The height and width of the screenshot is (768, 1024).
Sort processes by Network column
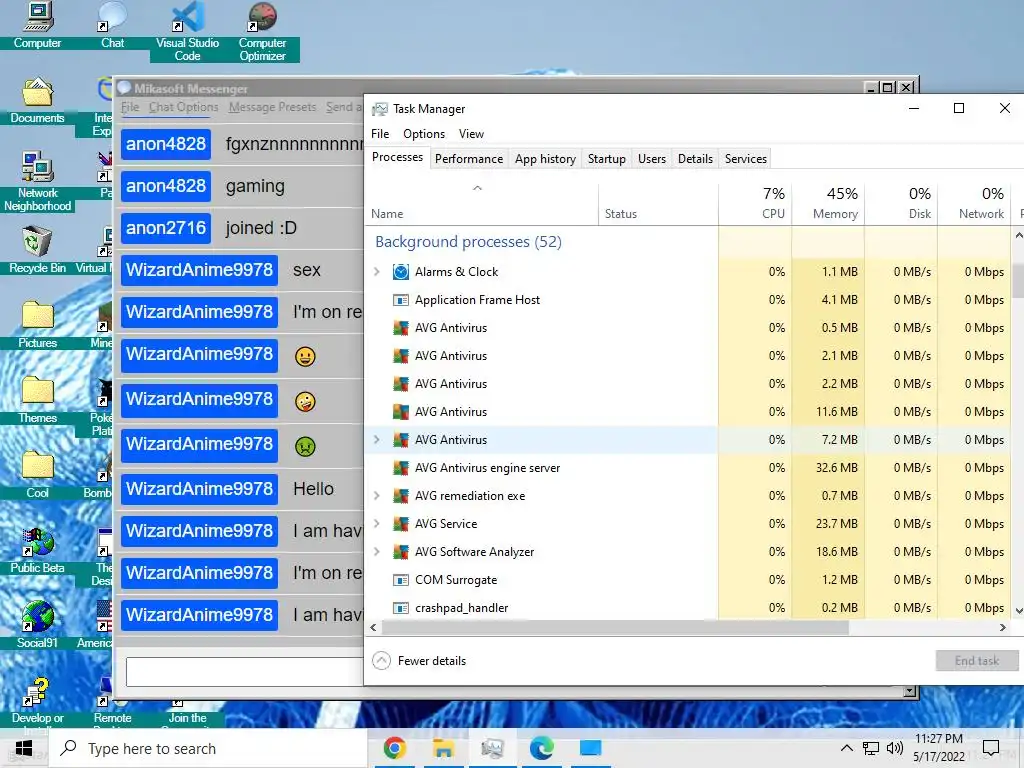coord(975,204)
